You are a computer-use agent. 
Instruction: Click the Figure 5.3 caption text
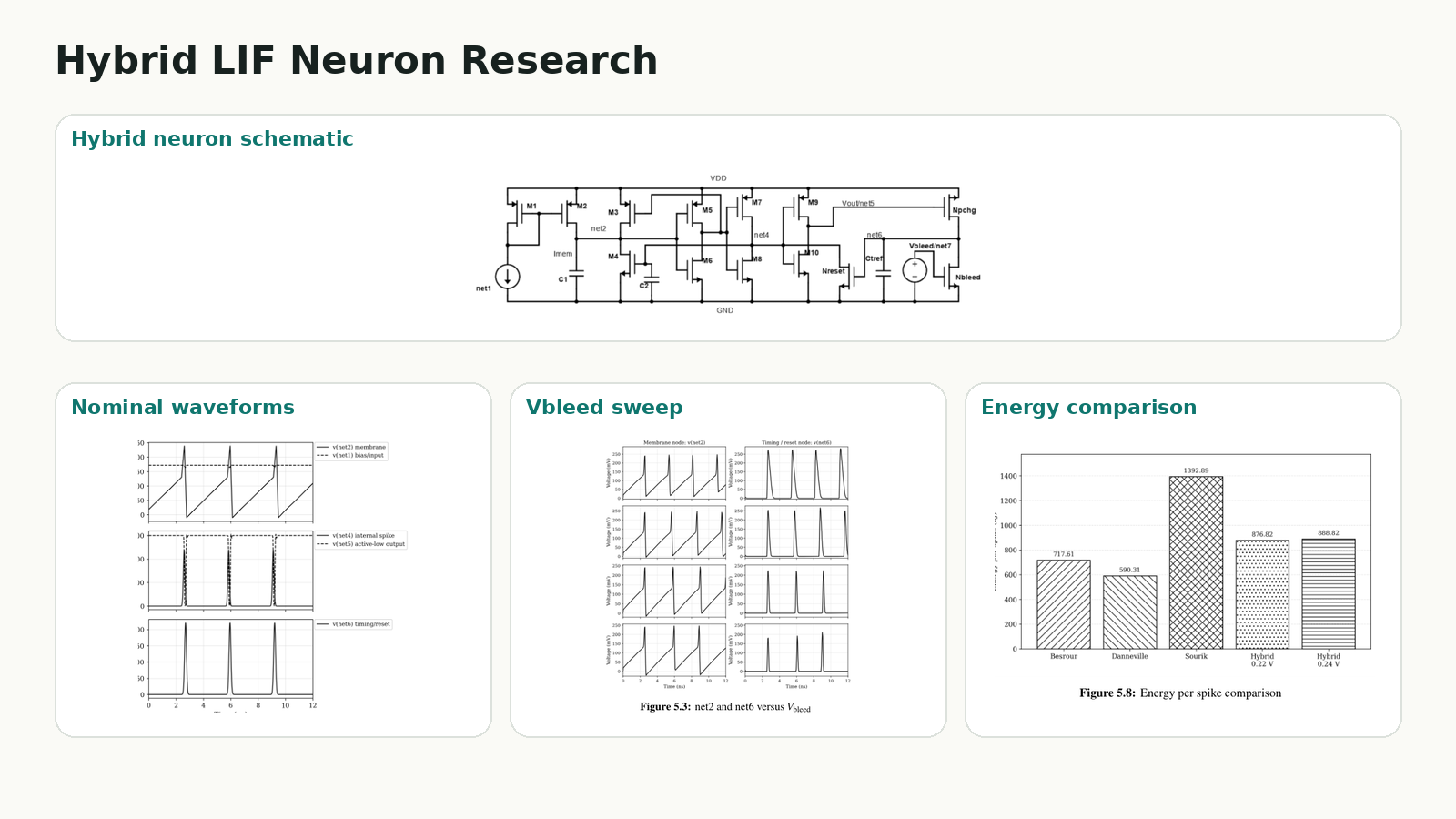pyautogui.click(x=725, y=707)
